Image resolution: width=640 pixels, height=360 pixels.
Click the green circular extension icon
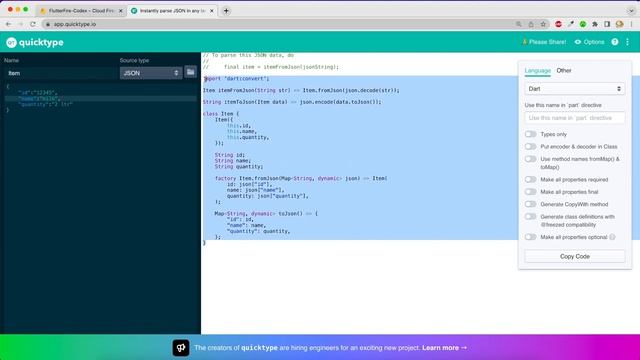click(583, 24)
